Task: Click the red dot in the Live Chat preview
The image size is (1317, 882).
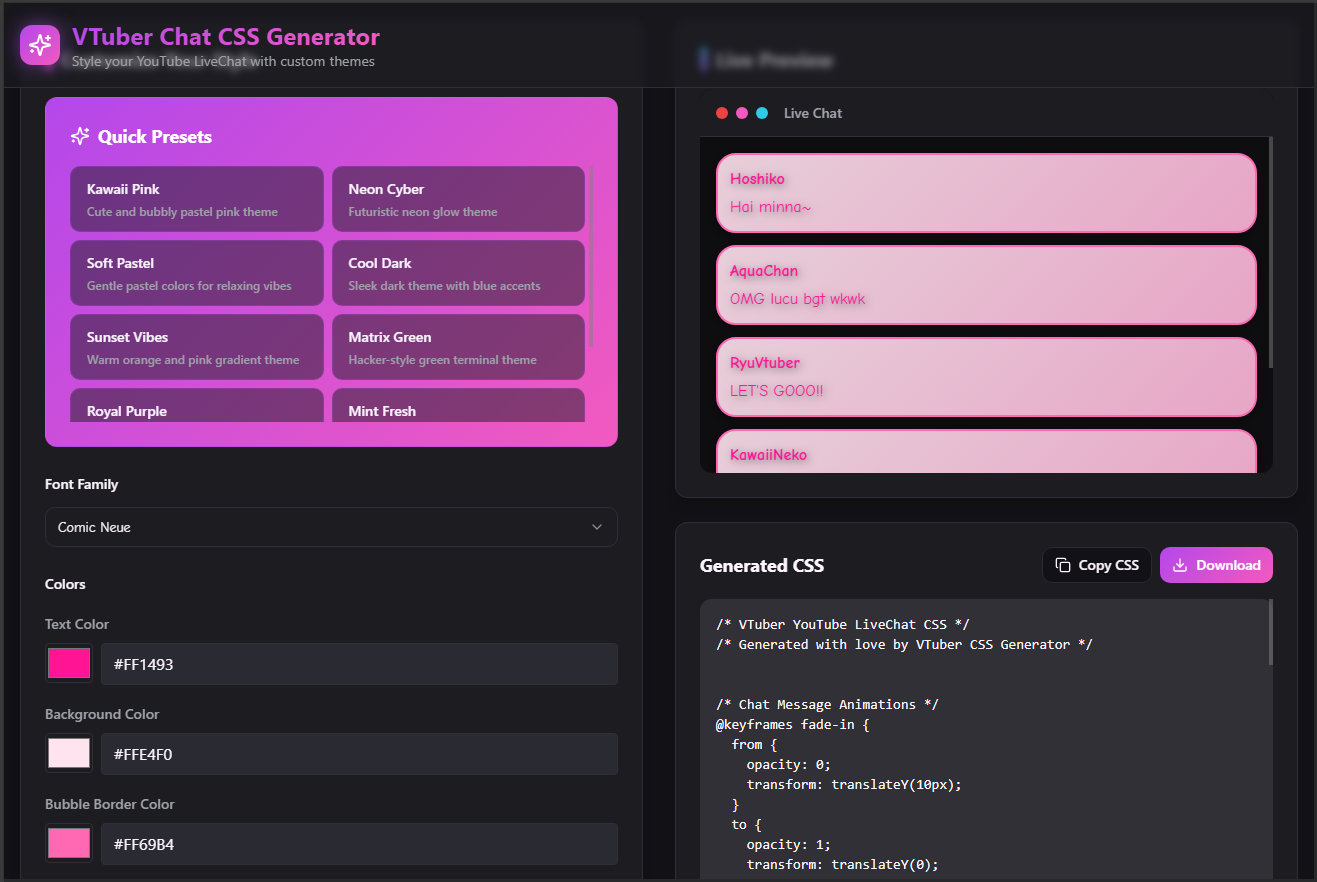Action: click(722, 113)
